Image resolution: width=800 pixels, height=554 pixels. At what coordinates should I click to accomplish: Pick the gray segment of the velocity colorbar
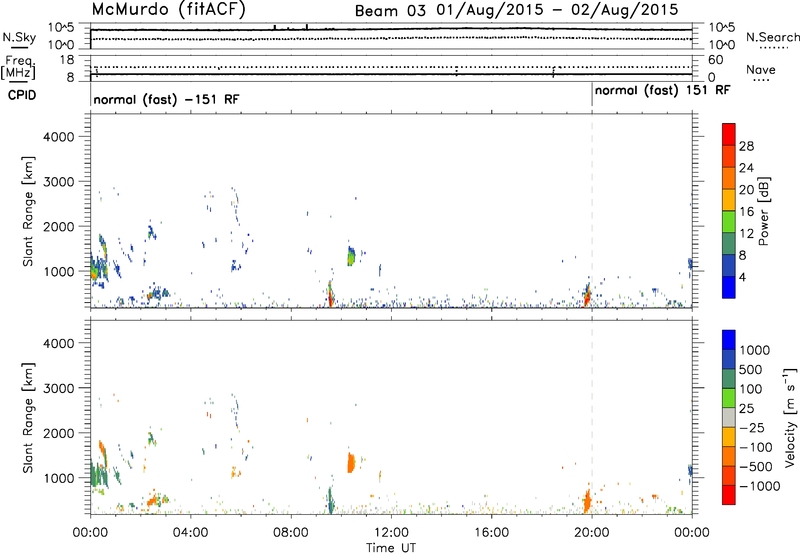[729, 417]
